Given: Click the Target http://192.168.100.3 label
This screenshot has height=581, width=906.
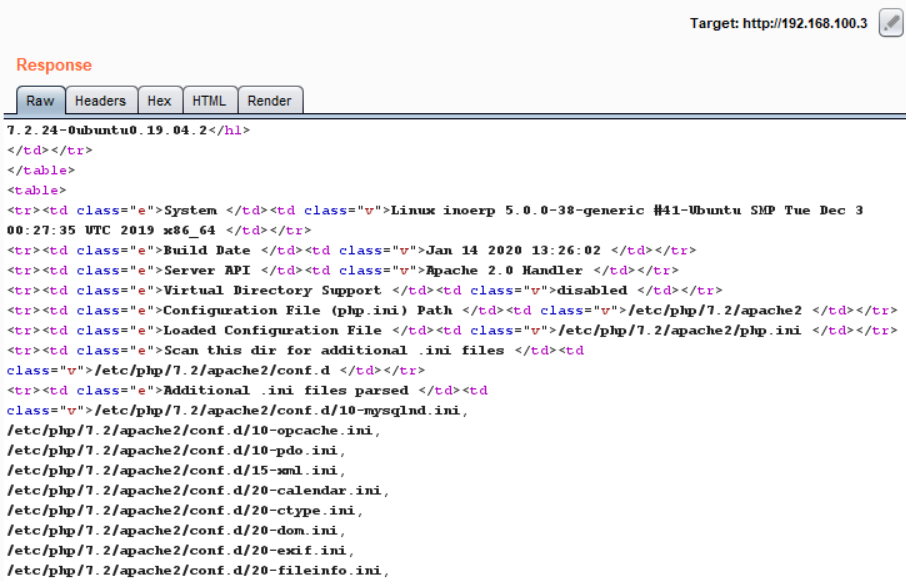Looking at the screenshot, I should click(778, 24).
